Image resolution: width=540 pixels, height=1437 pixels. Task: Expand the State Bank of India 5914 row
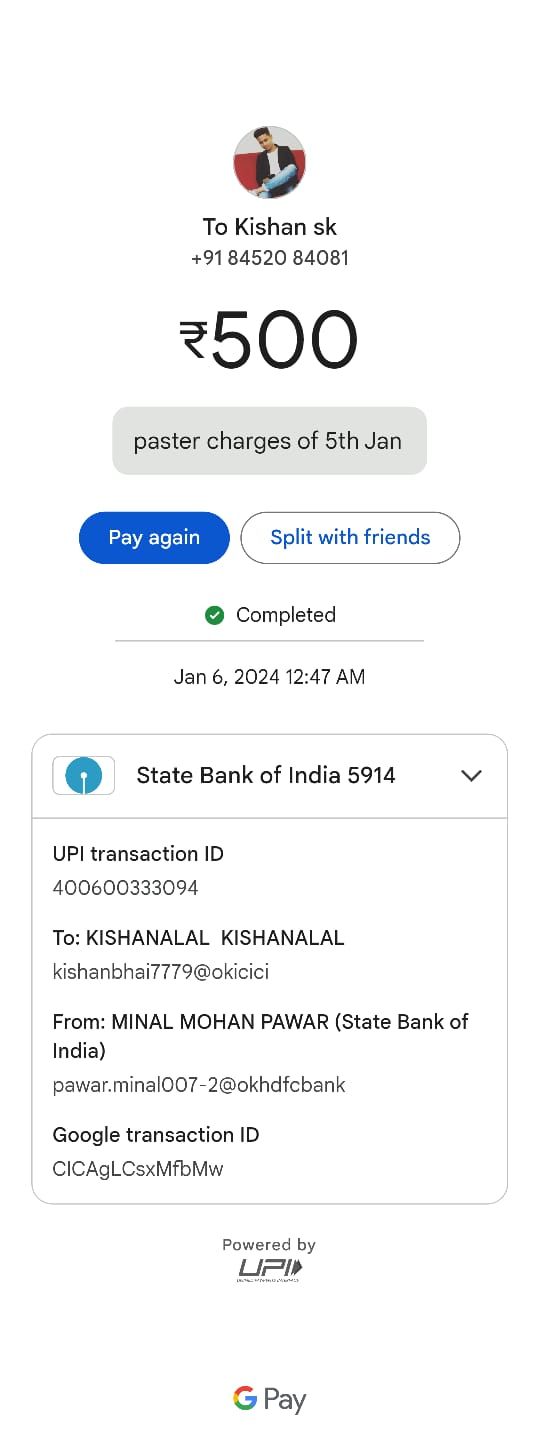click(269, 776)
